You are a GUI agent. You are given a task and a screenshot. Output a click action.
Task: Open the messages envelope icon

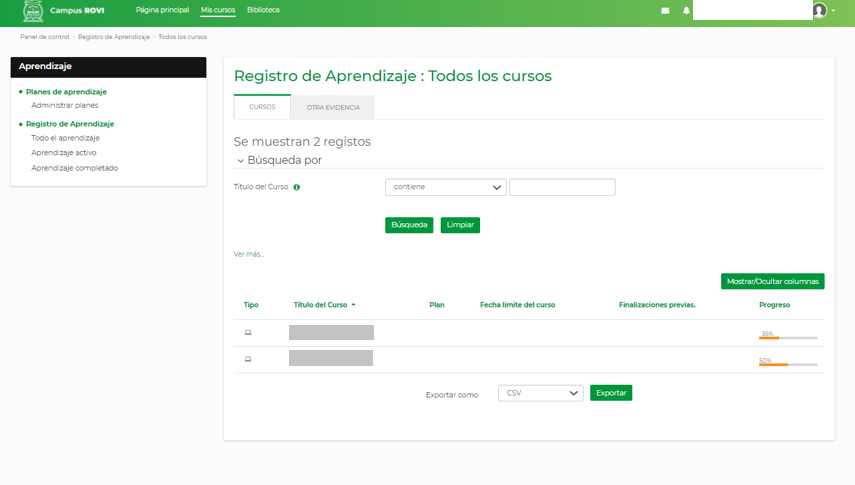(665, 11)
